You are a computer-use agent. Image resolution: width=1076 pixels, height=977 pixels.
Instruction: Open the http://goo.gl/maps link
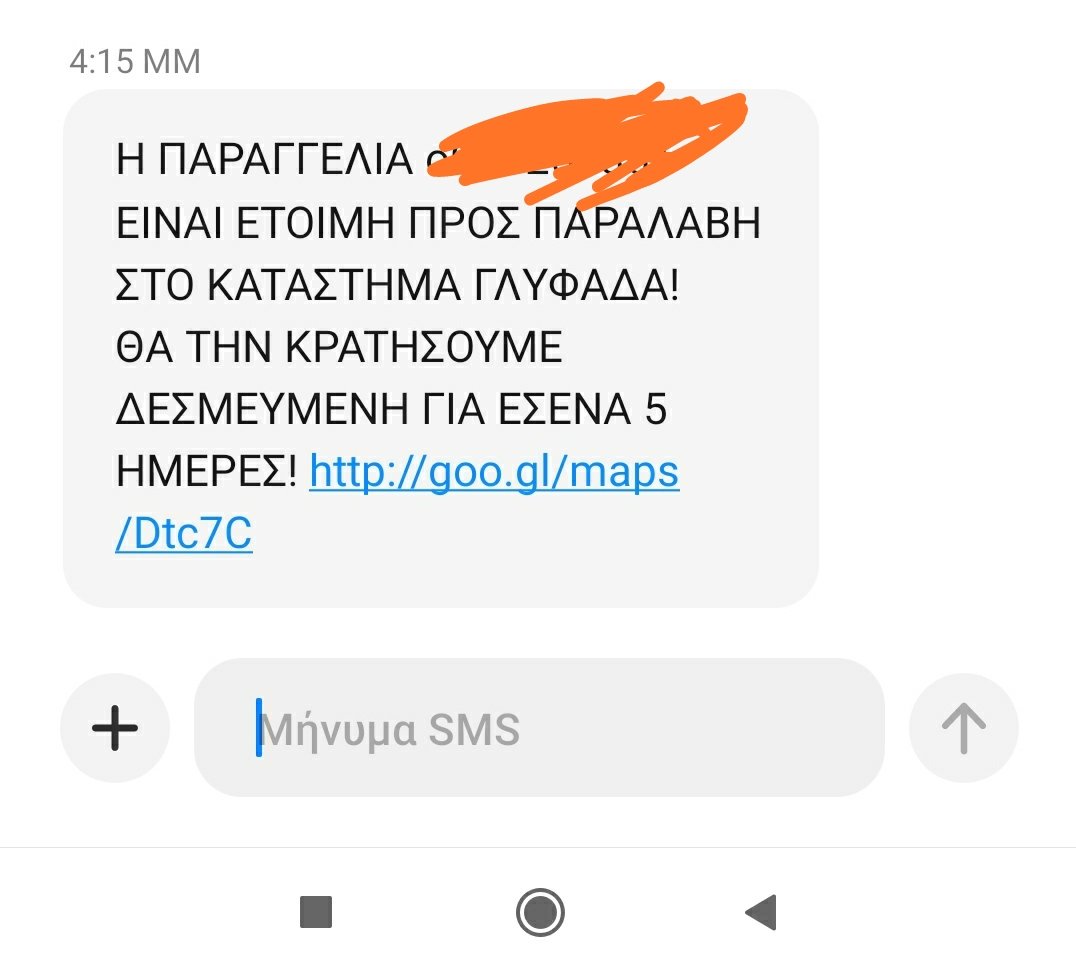[494, 472]
